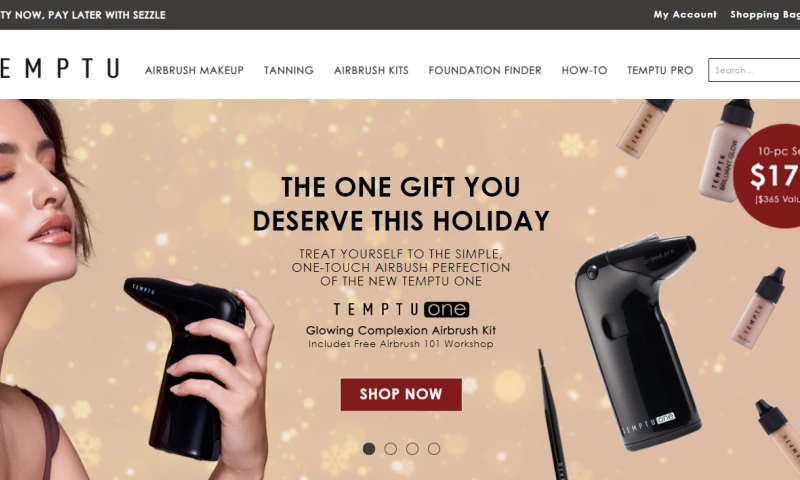Open the Airbrush Kits menu
This screenshot has height=480, width=800.
371,70
